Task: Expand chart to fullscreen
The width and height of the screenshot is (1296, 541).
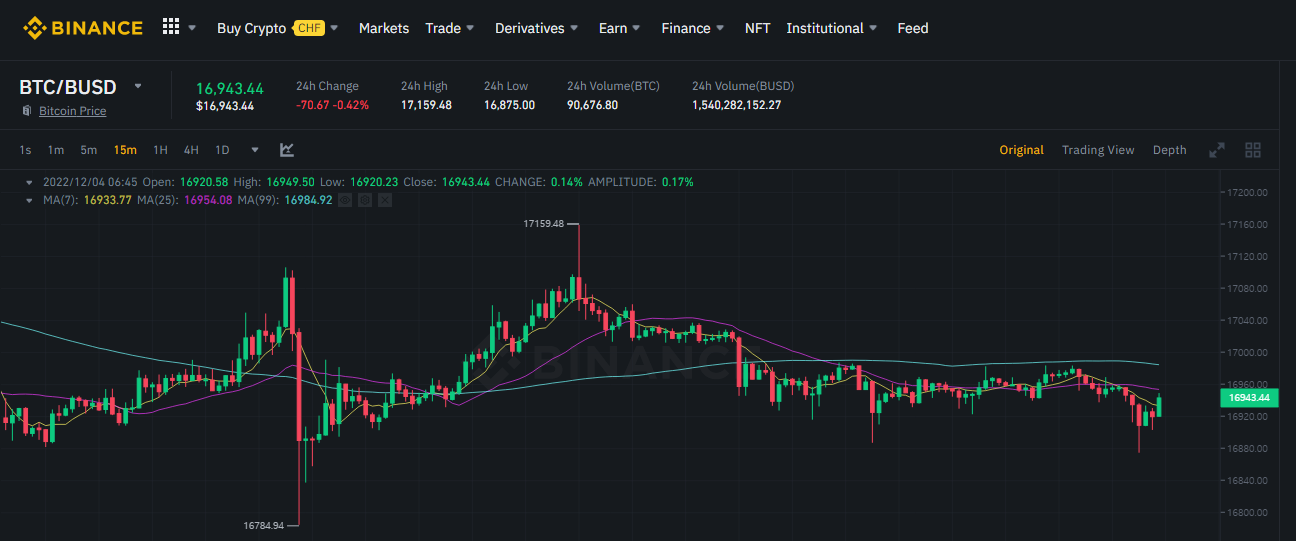Action: 1217,150
